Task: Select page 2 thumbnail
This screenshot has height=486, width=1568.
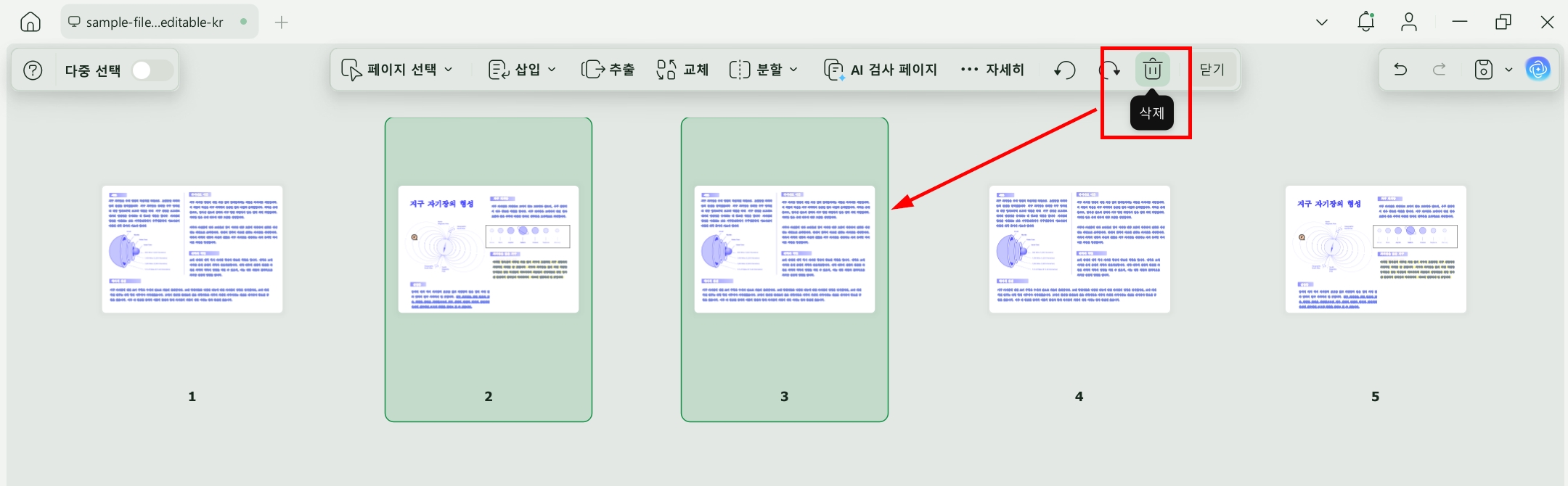Action: point(489,250)
